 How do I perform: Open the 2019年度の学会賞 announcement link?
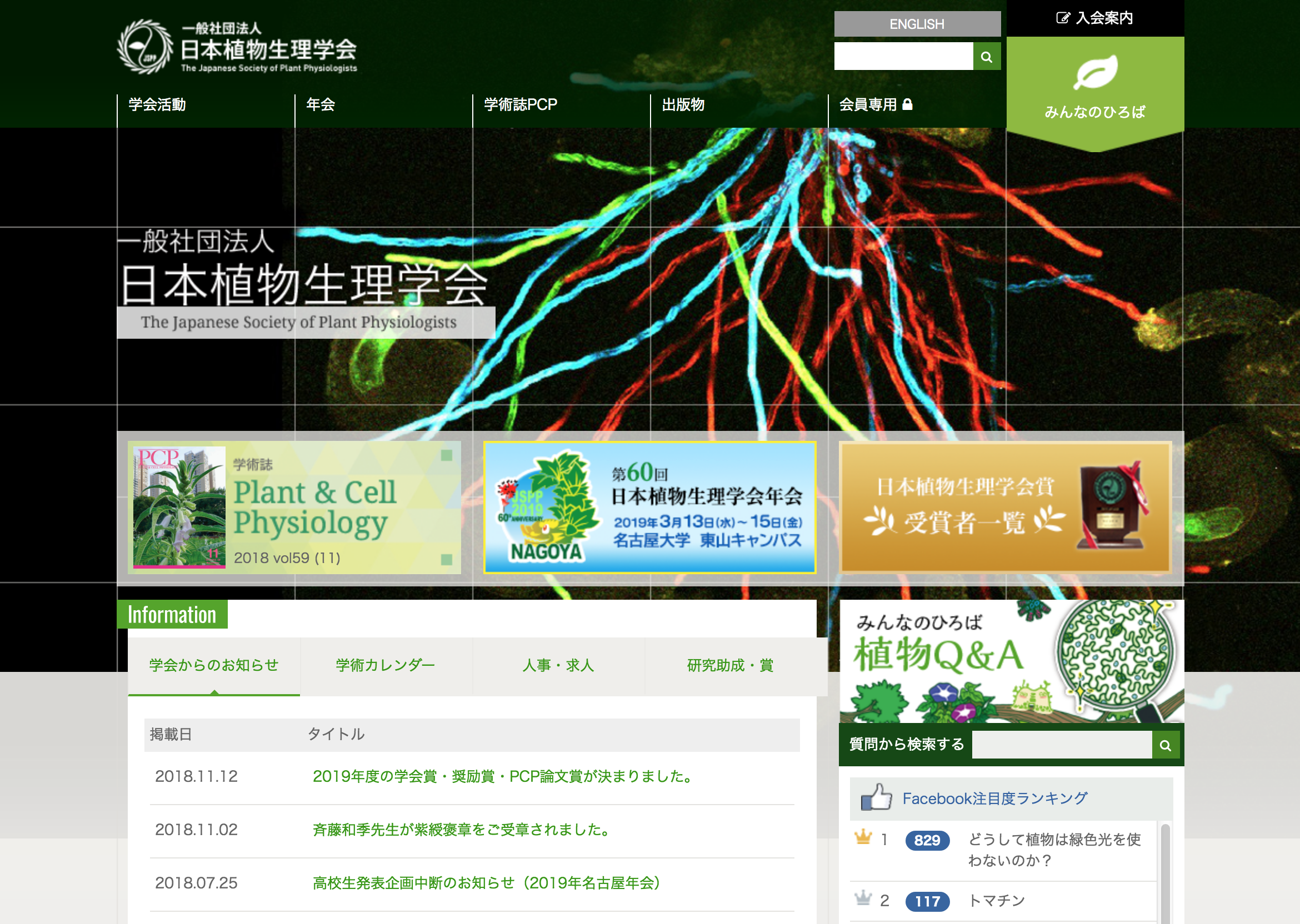click(503, 776)
